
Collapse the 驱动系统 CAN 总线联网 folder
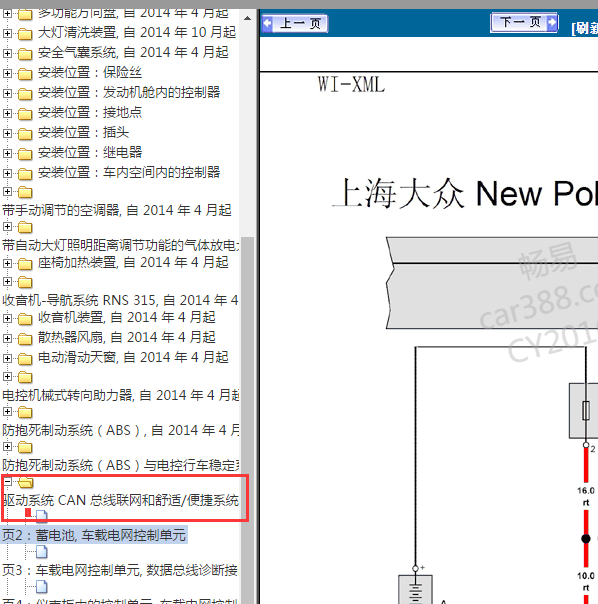7,481
